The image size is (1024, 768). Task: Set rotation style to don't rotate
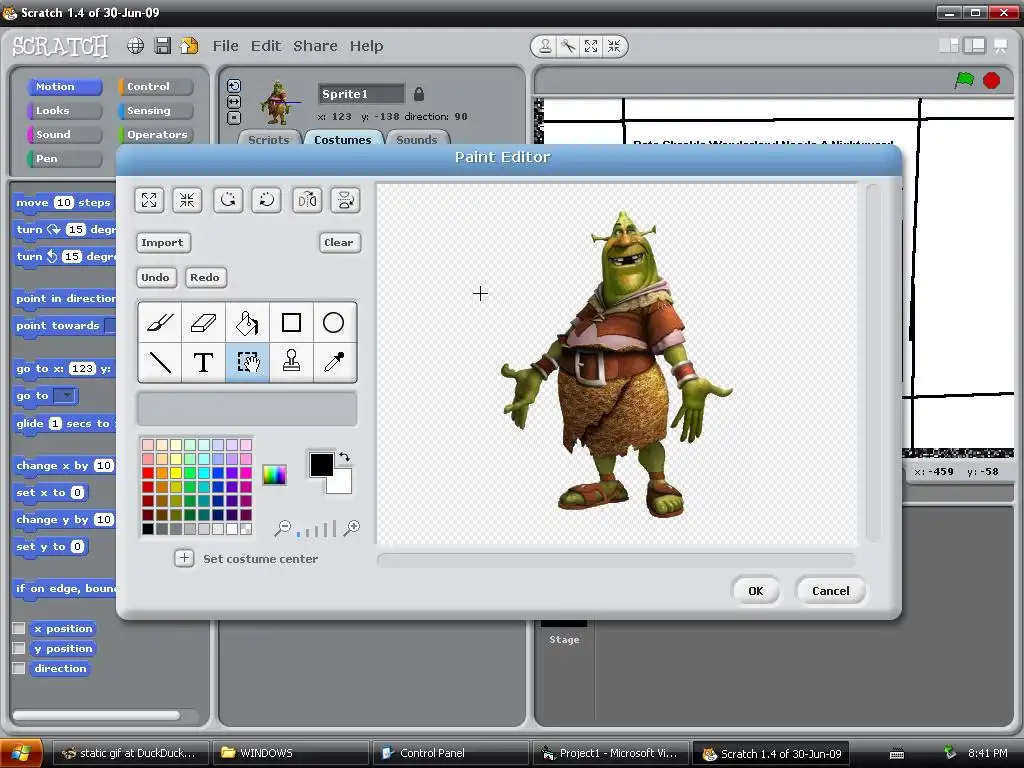pos(234,118)
